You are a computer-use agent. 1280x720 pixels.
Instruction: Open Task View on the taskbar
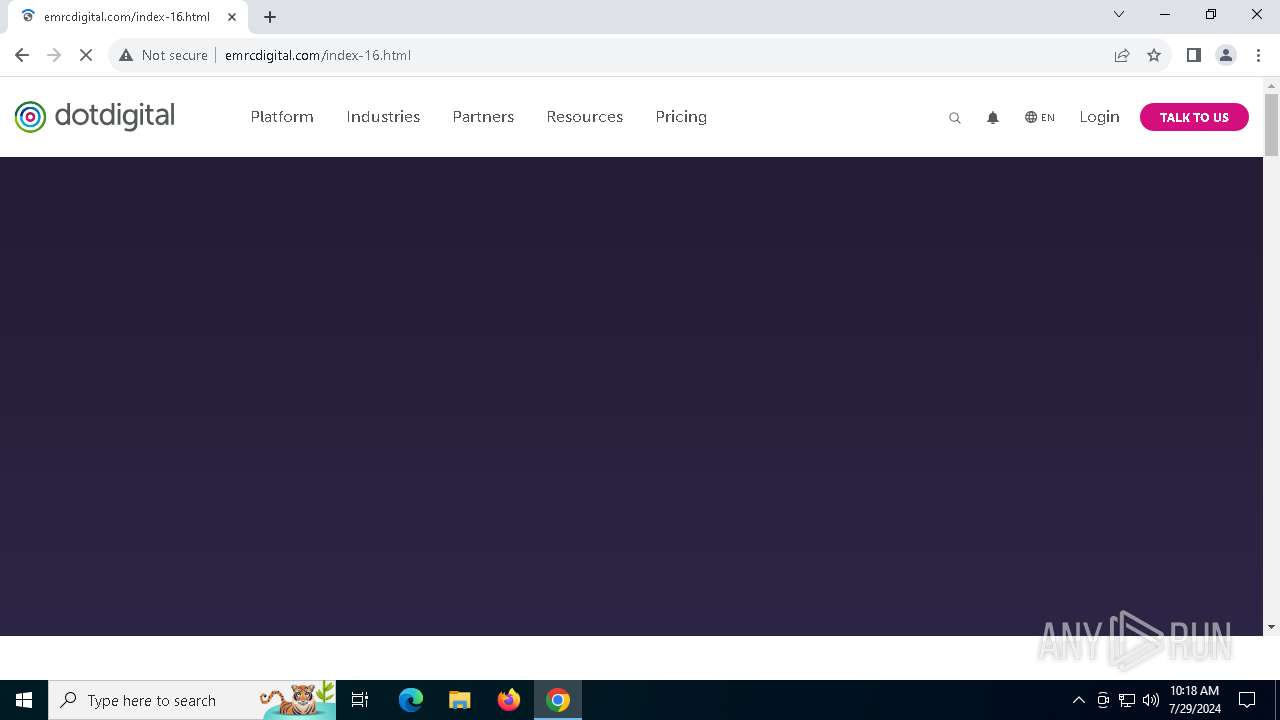point(360,700)
